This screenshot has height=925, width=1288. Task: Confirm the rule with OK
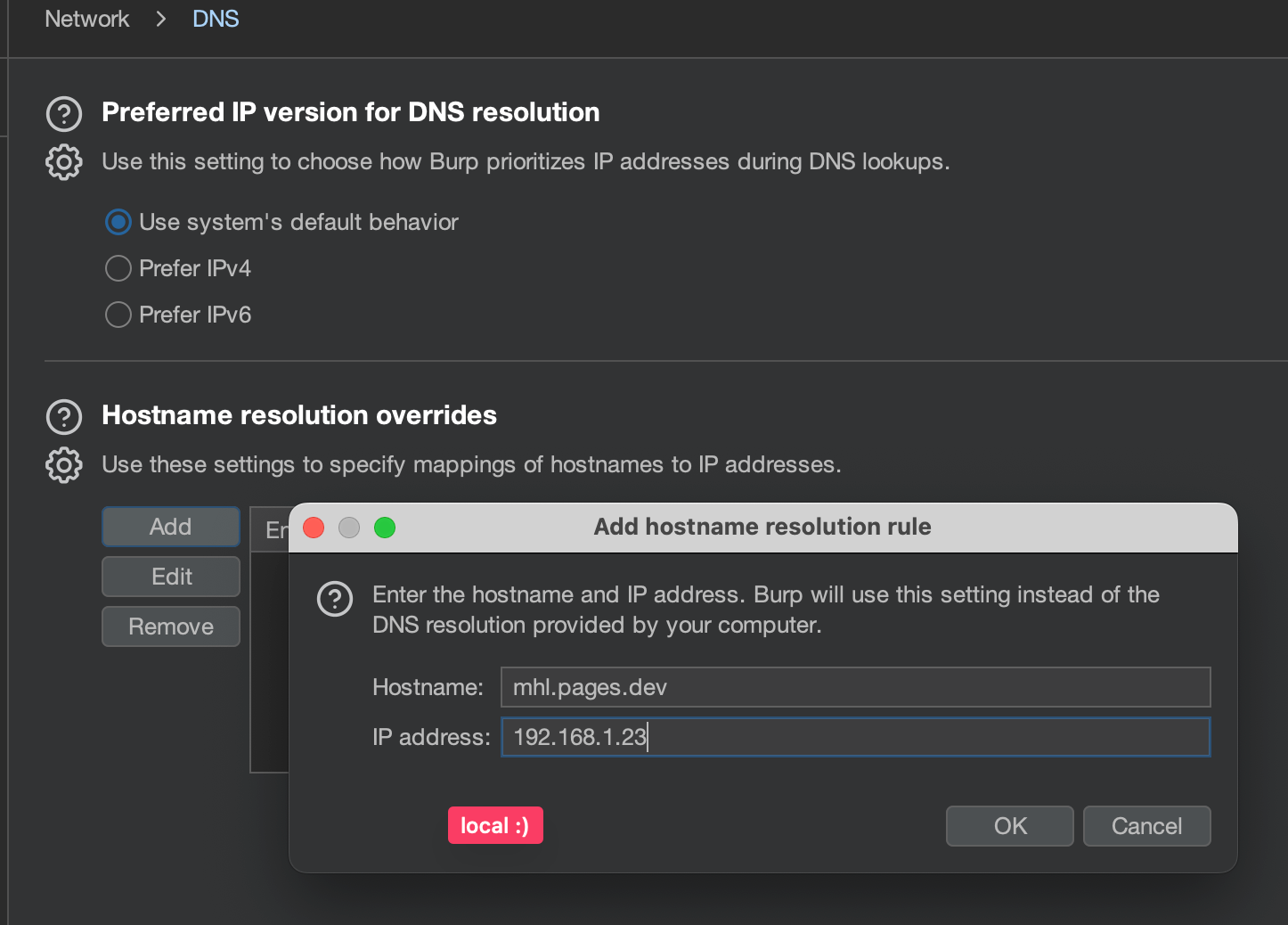point(1010,826)
